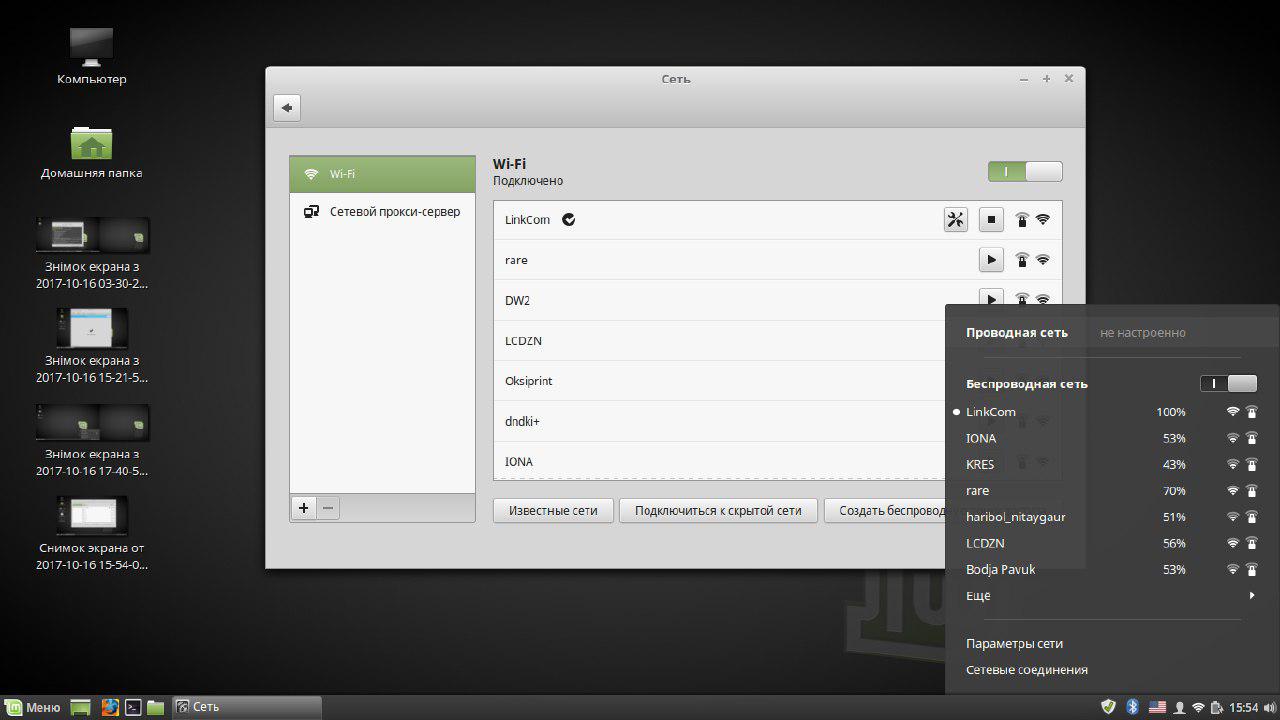Toggle wireless network switch in applet popup
Screen dimensions: 1280x720
coord(1228,384)
